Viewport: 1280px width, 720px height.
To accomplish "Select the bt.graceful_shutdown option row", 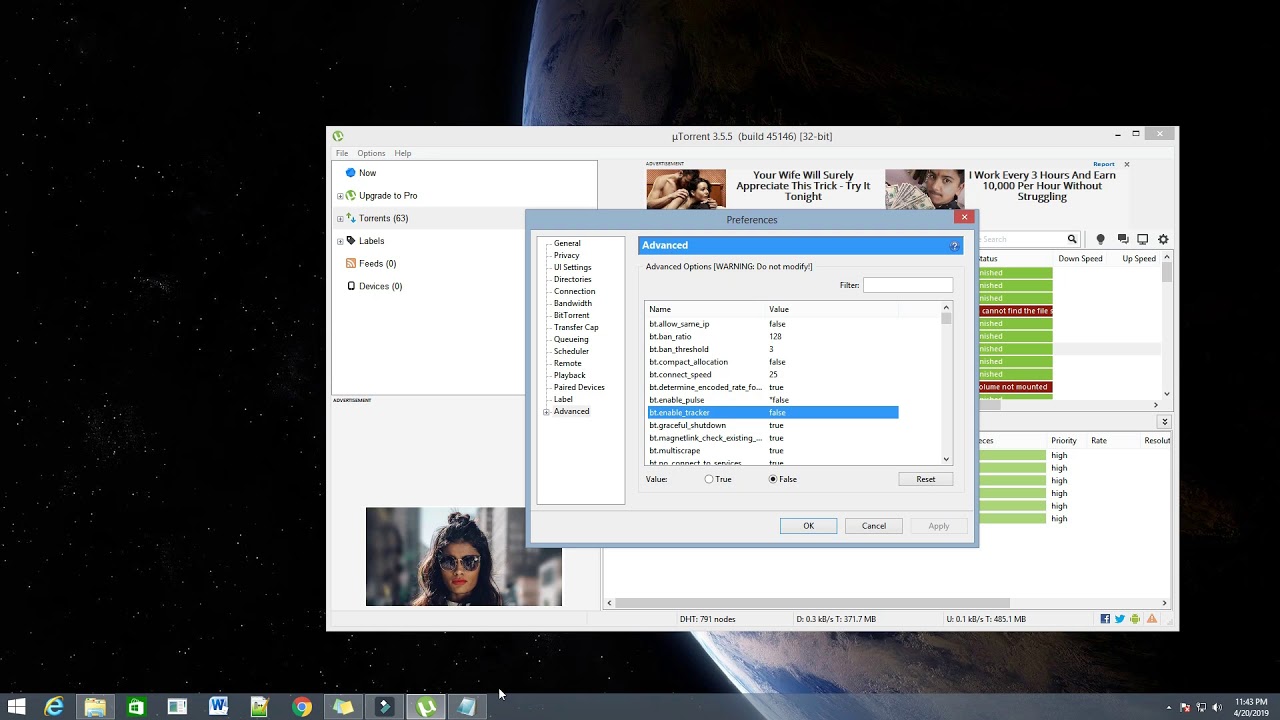I will coord(773,425).
